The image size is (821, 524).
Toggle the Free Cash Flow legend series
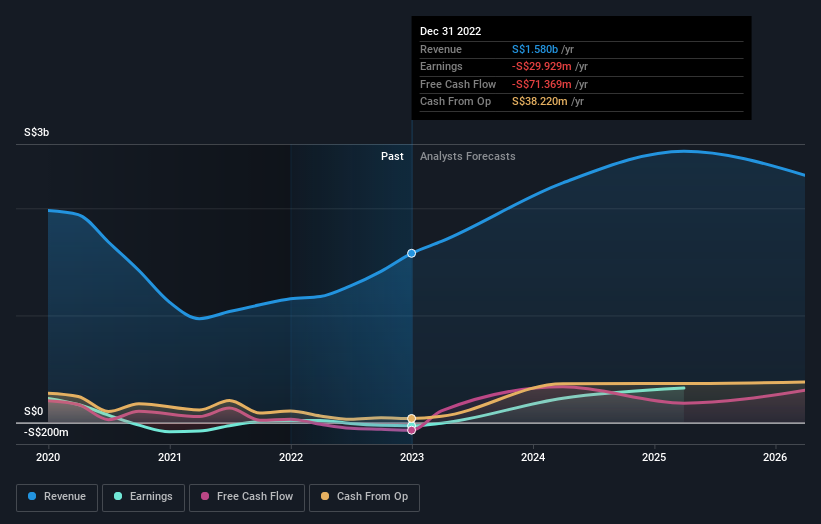coord(247,497)
